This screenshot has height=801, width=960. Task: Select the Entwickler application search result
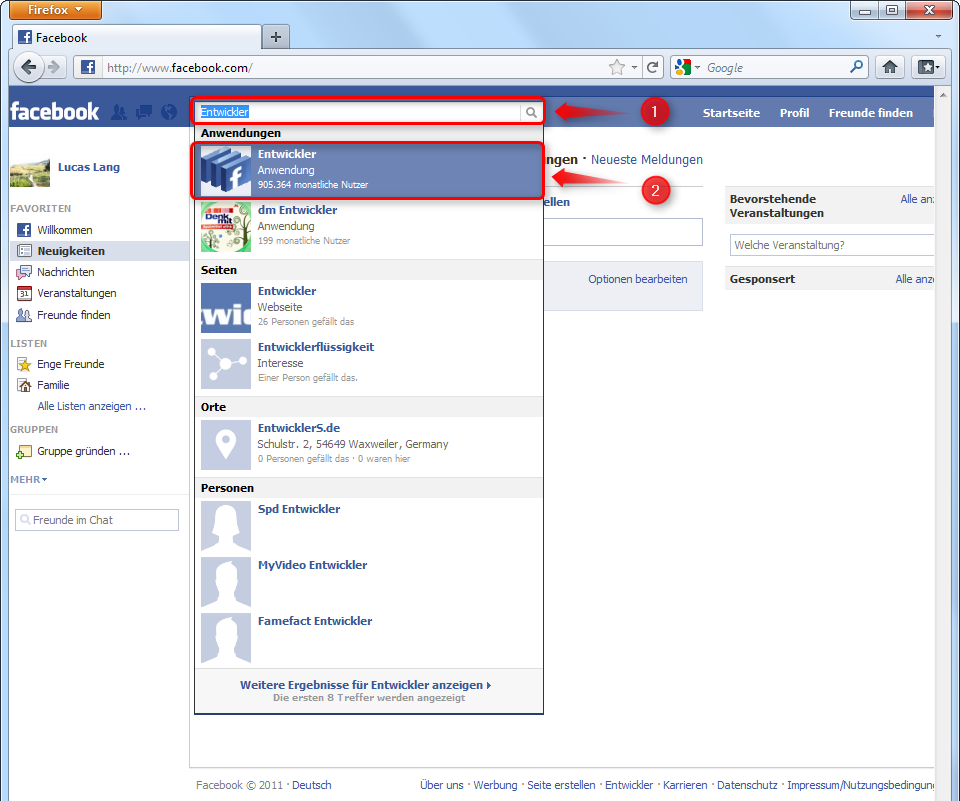point(367,170)
